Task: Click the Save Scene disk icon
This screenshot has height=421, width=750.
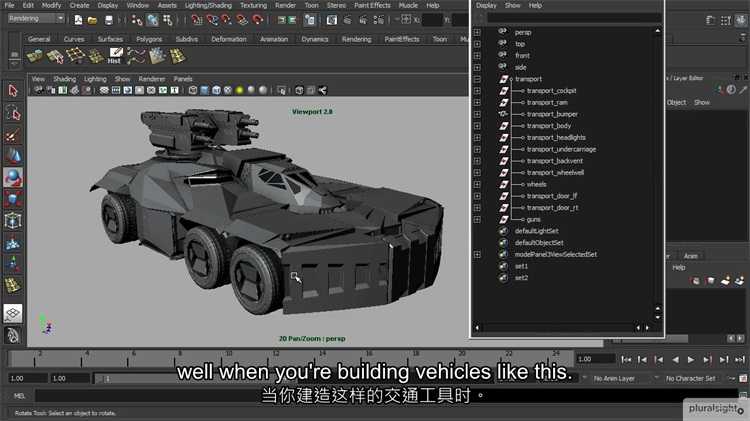Action: (109, 20)
